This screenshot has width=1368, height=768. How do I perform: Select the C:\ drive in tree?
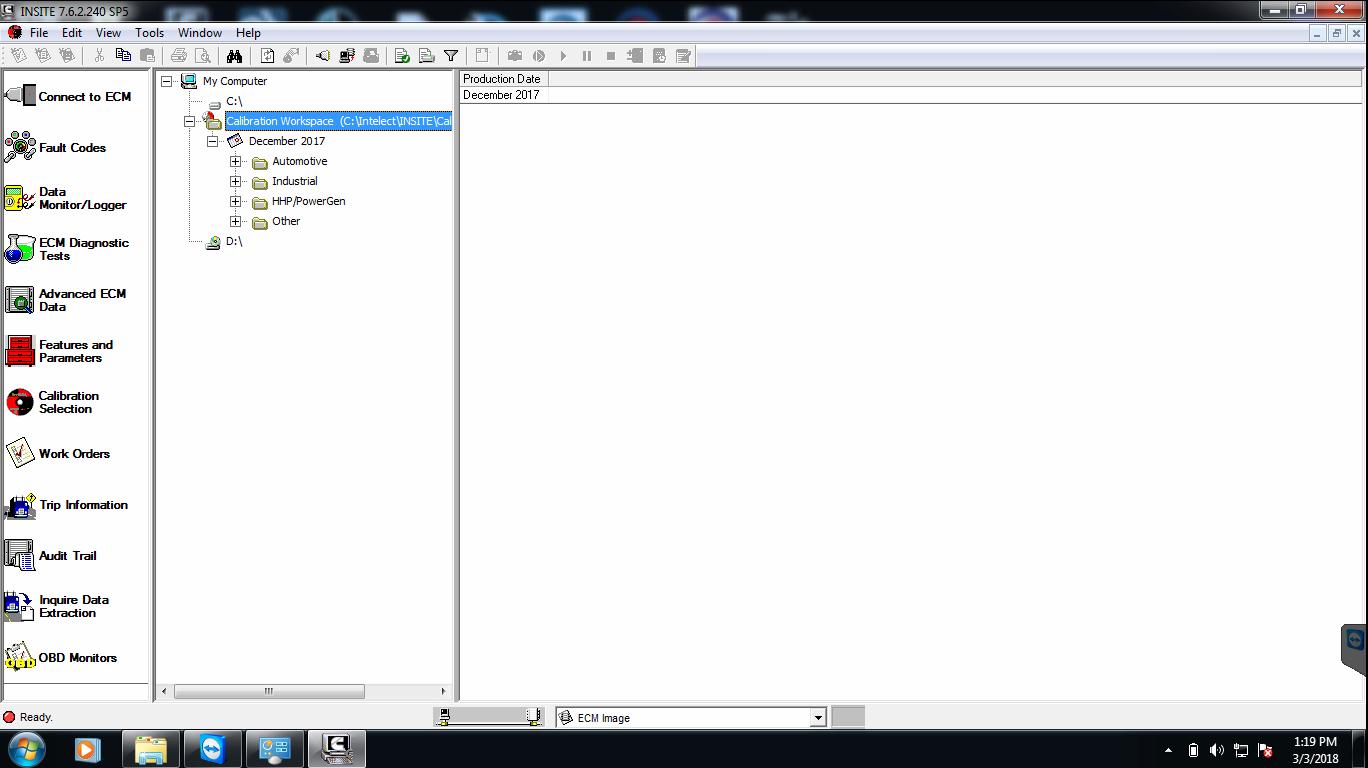(234, 101)
